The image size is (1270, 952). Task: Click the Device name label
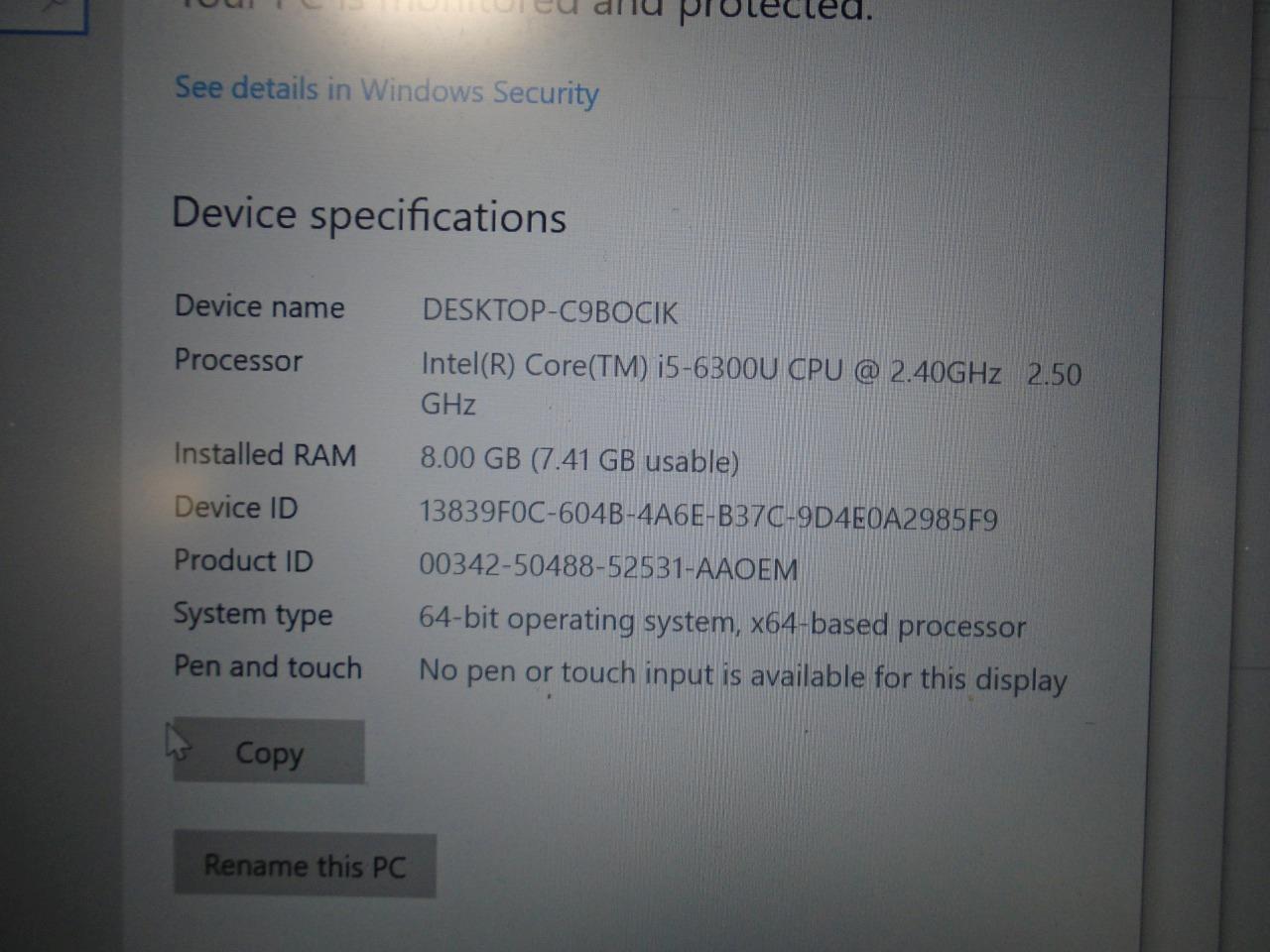pyautogui.click(x=259, y=306)
